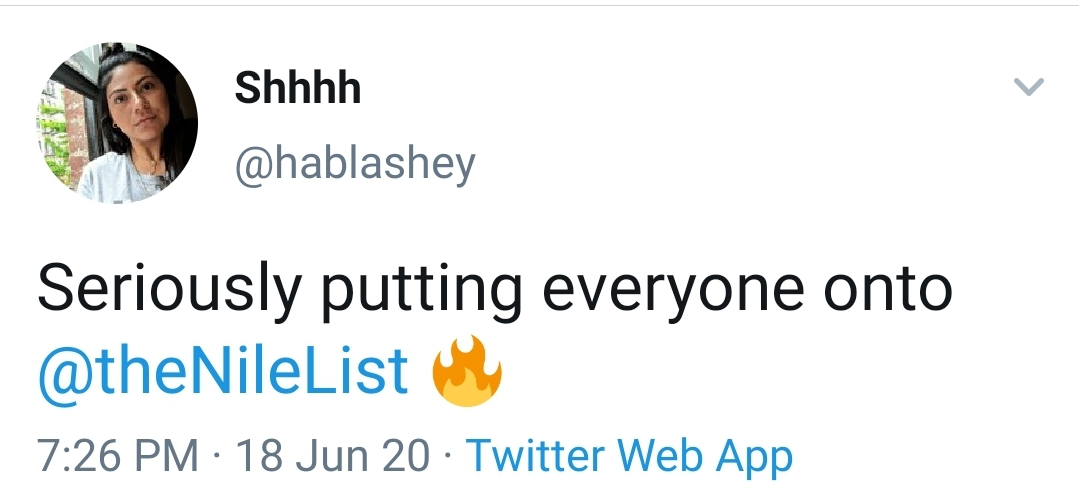Click the green plants in the avatar photo
This screenshot has height=493, width=1079.
(54, 138)
